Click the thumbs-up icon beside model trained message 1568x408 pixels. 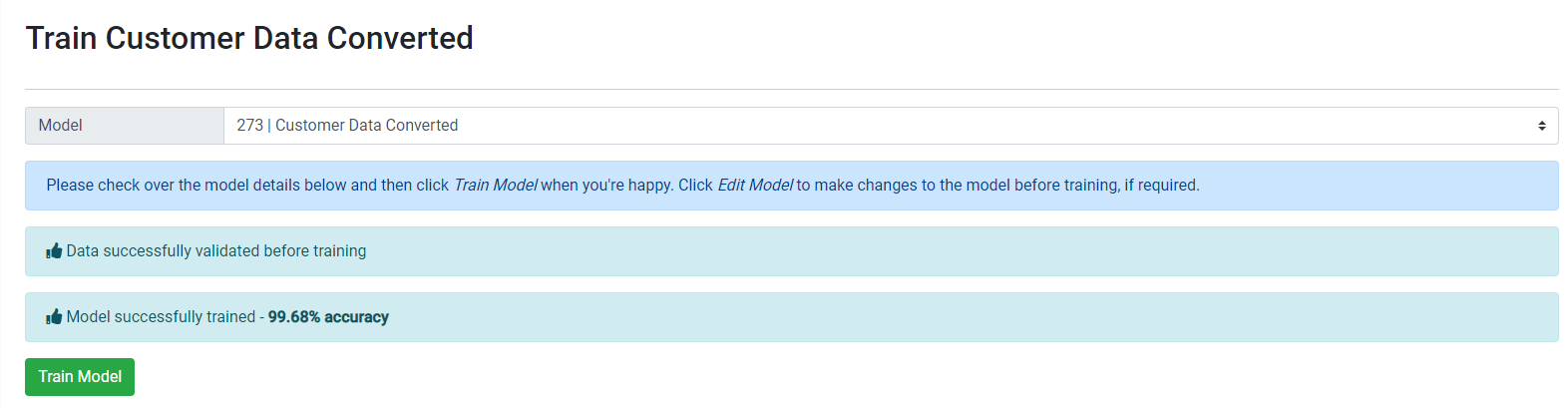point(54,317)
